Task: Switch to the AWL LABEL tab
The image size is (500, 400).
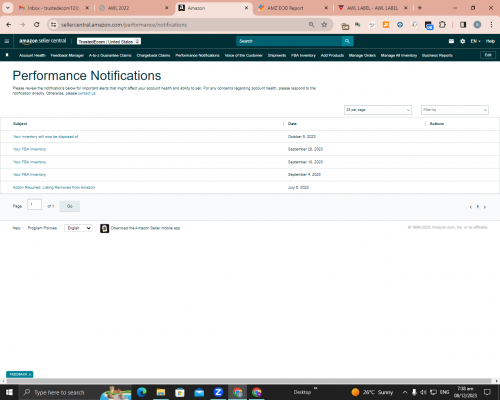Action: click(x=372, y=8)
